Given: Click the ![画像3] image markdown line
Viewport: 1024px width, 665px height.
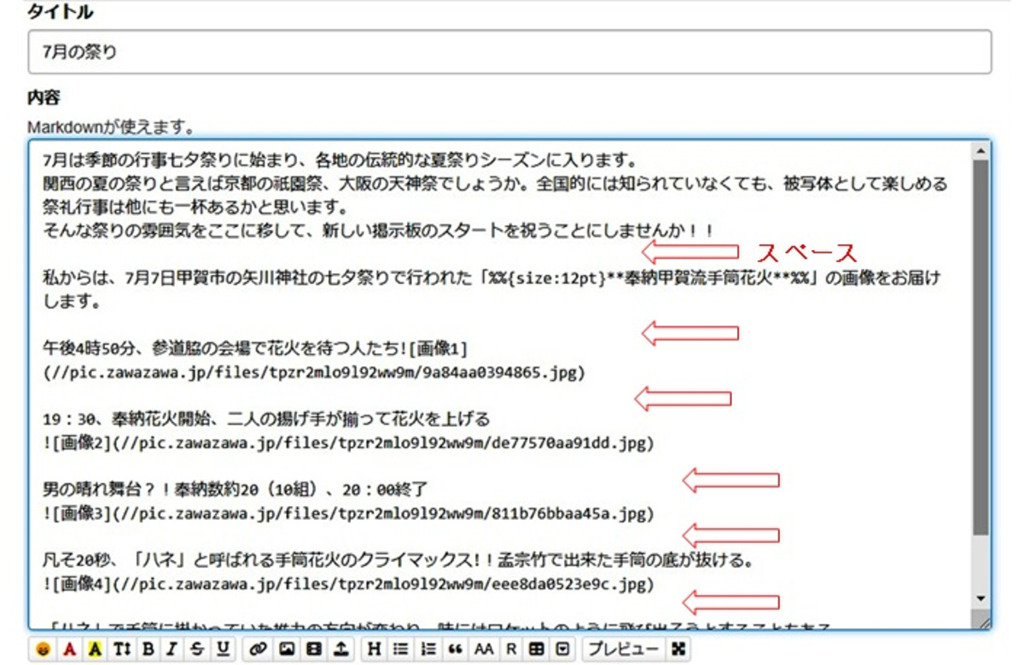Looking at the screenshot, I should pyautogui.click(x=349, y=513).
